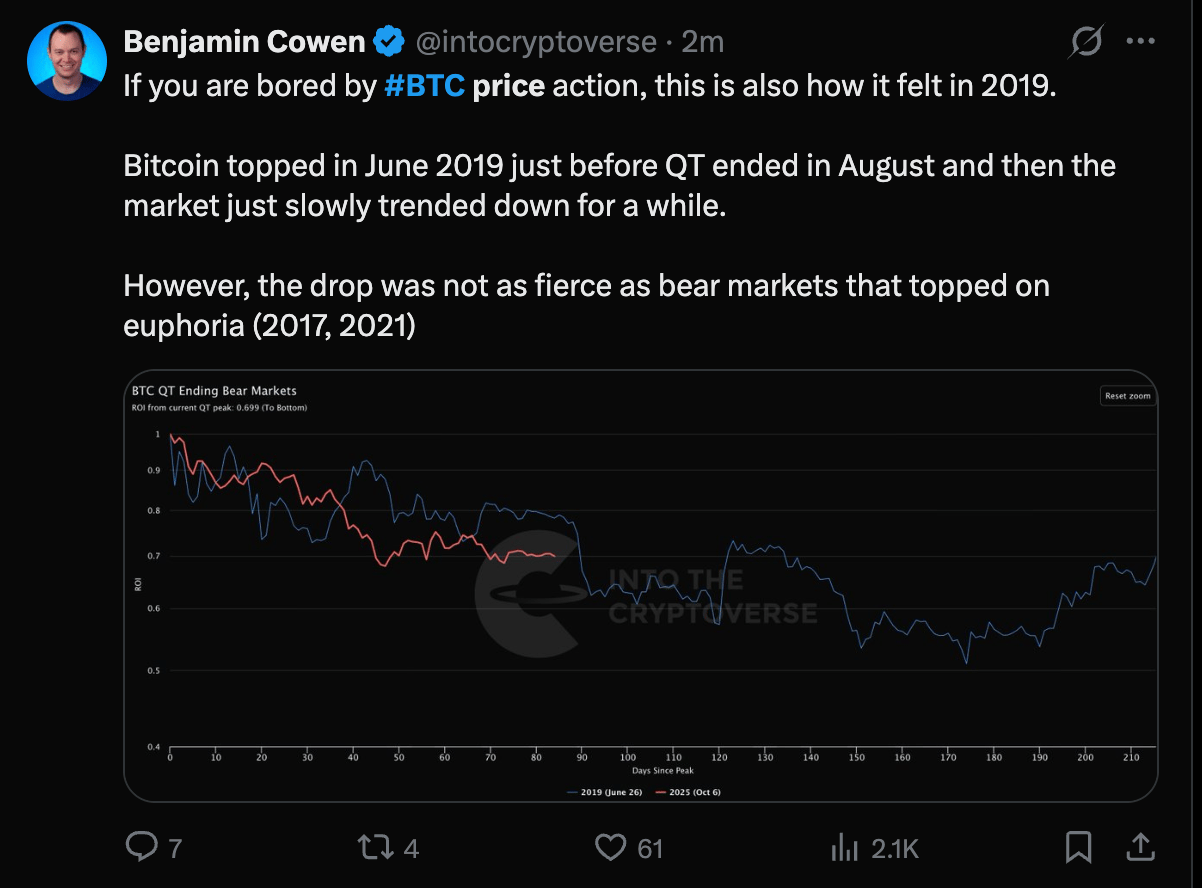Click the blue verified badge

coord(388,42)
